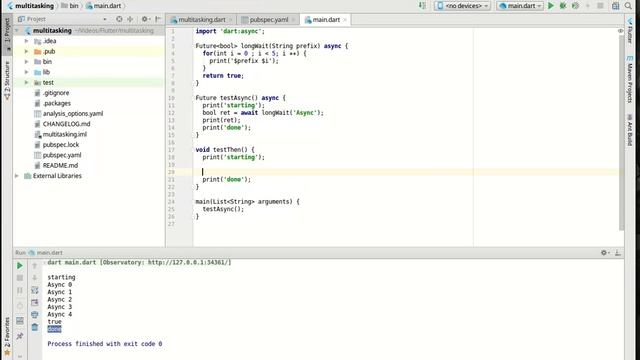Open Run panel settings gear
Screen dimensions: 640x360
pos(604,253)
